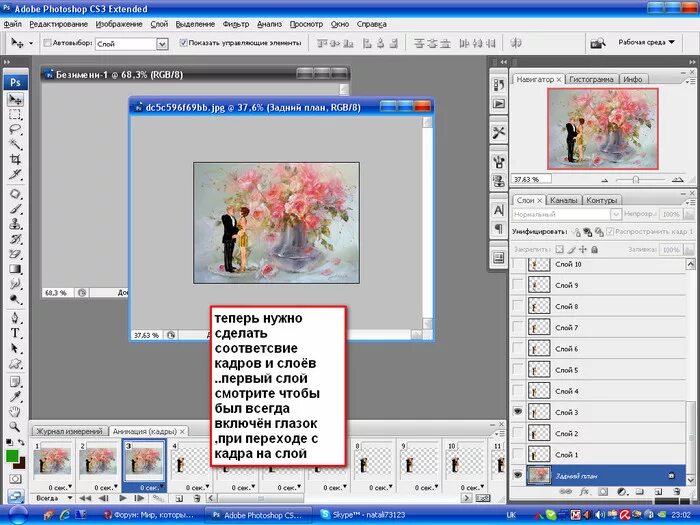
Task: Show Слой 1 visibility box
Action: coord(518,454)
